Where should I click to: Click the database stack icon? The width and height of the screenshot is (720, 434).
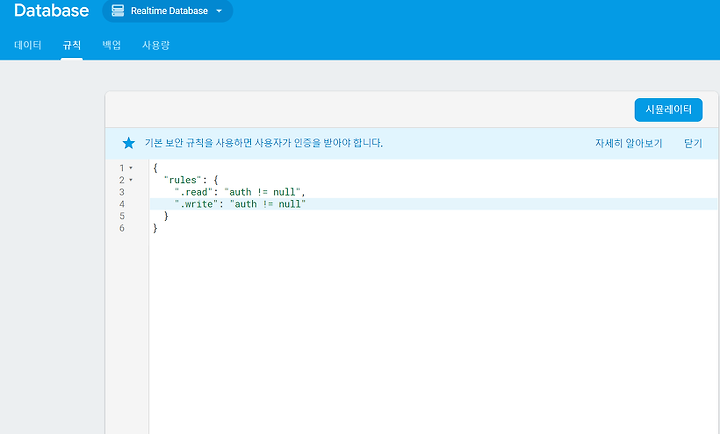118,11
